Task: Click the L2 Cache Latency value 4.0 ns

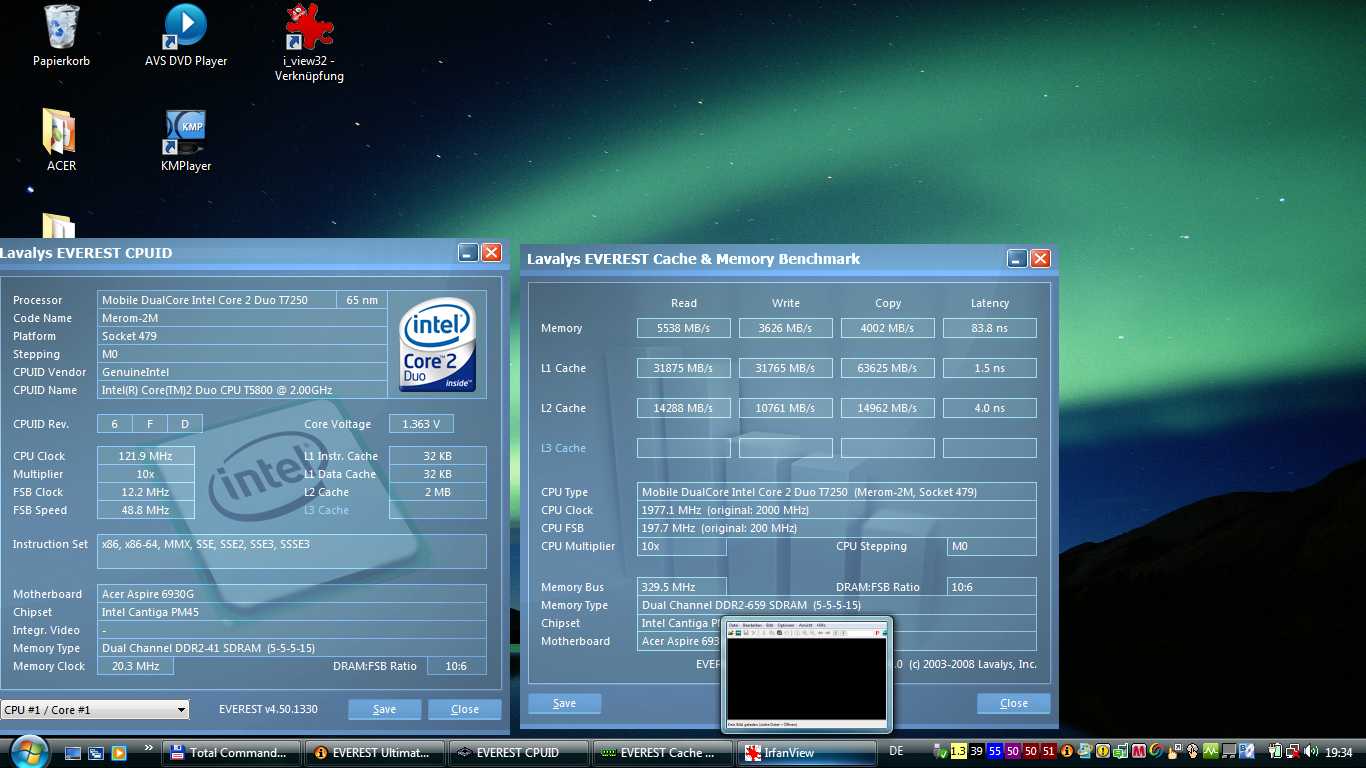Action: point(990,408)
